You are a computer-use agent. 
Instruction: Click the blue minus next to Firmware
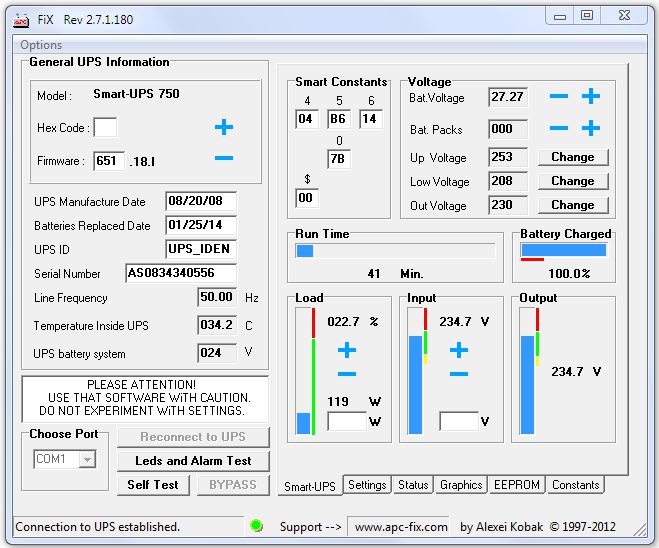(224, 158)
